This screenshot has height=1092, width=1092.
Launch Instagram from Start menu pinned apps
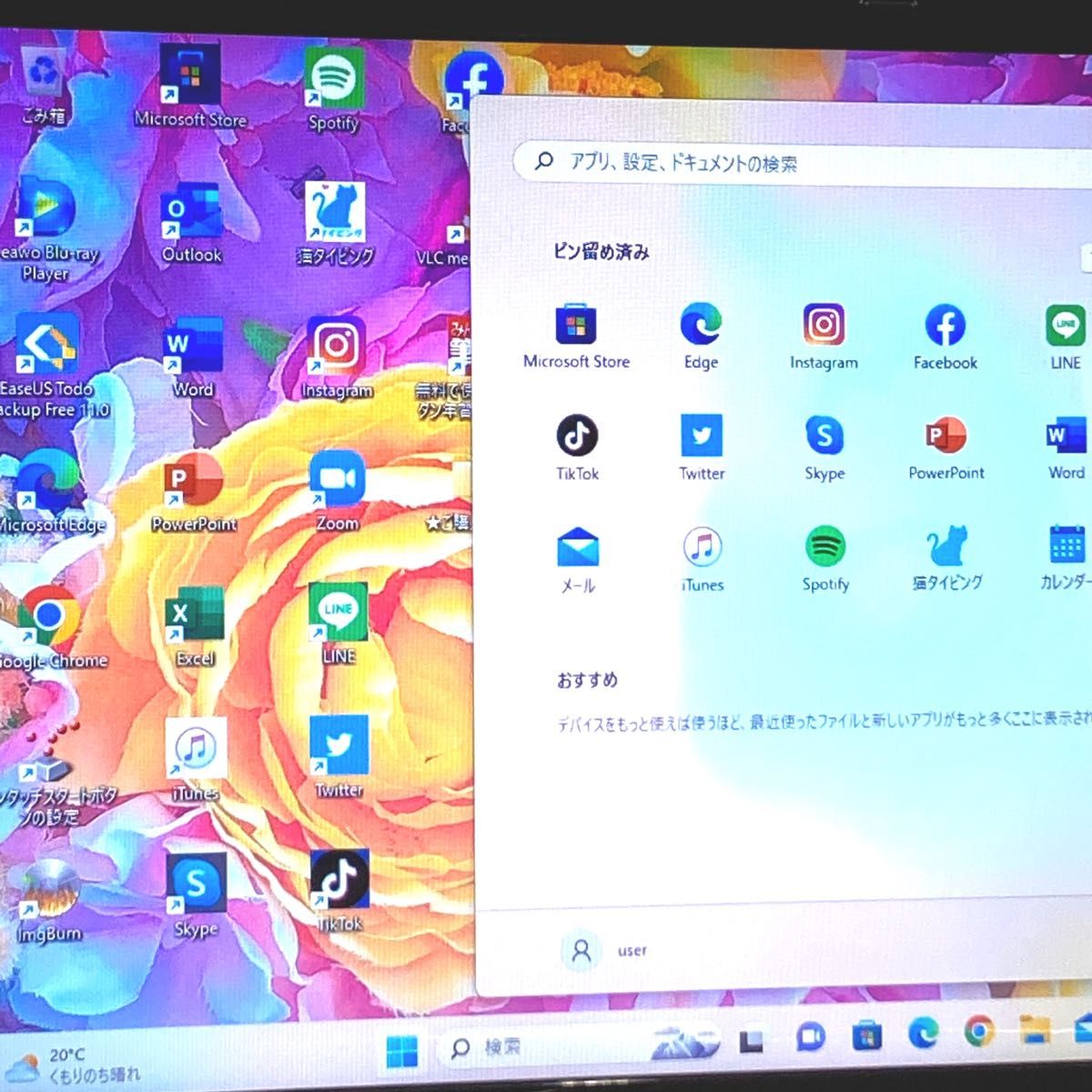(824, 337)
